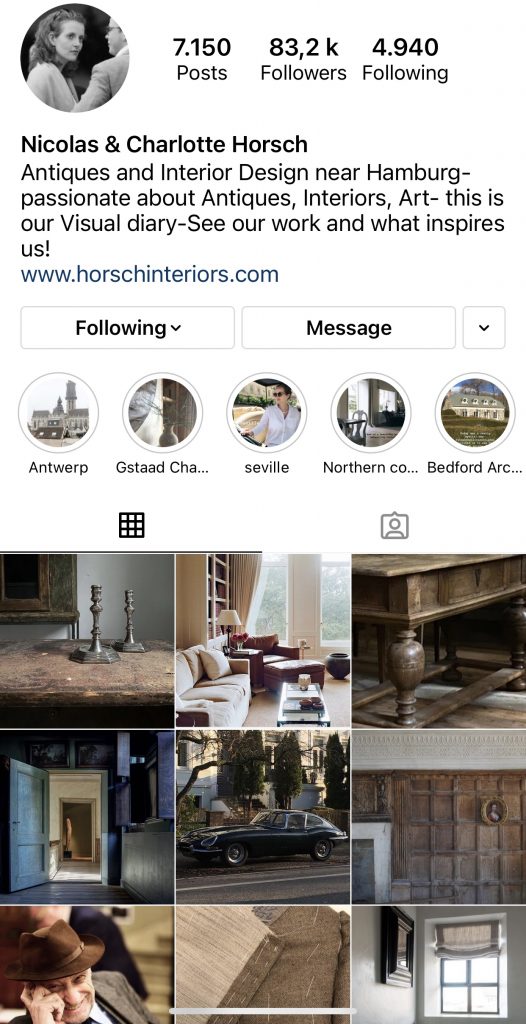
Task: Open the profile picture of Nicolas & Charlotte
Action: coord(74,58)
